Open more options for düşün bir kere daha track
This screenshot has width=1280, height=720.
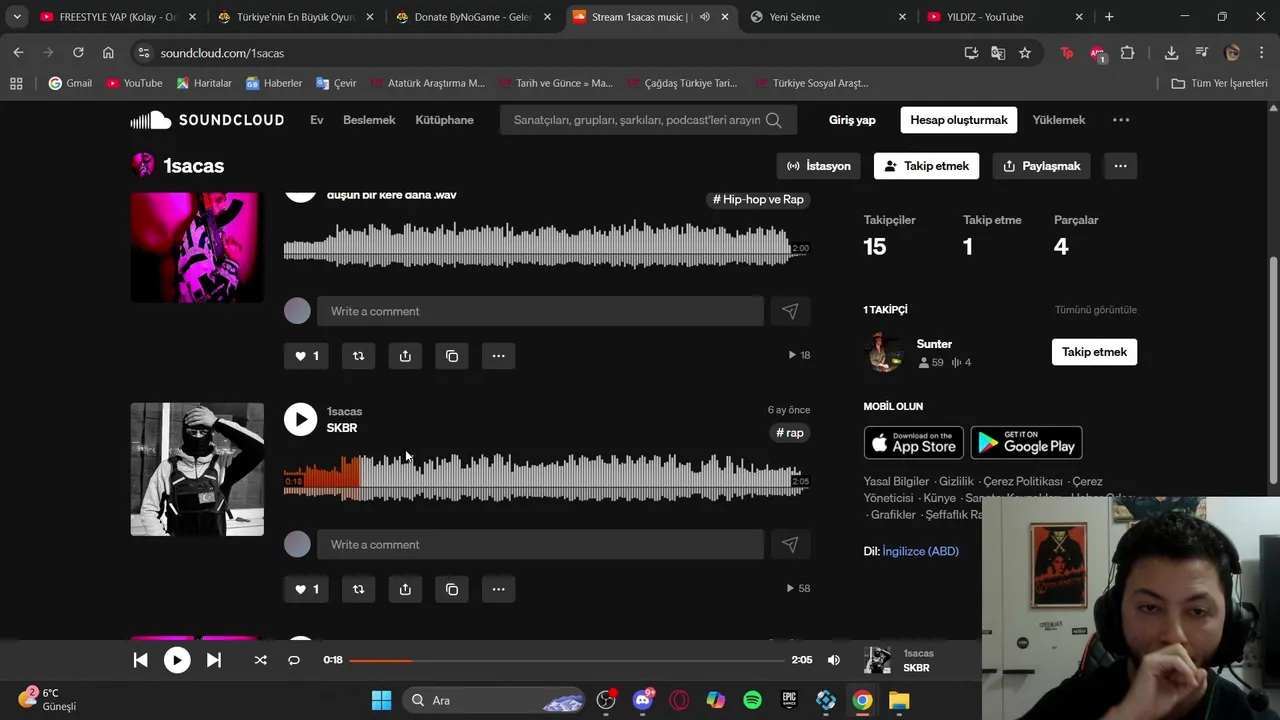(498, 356)
